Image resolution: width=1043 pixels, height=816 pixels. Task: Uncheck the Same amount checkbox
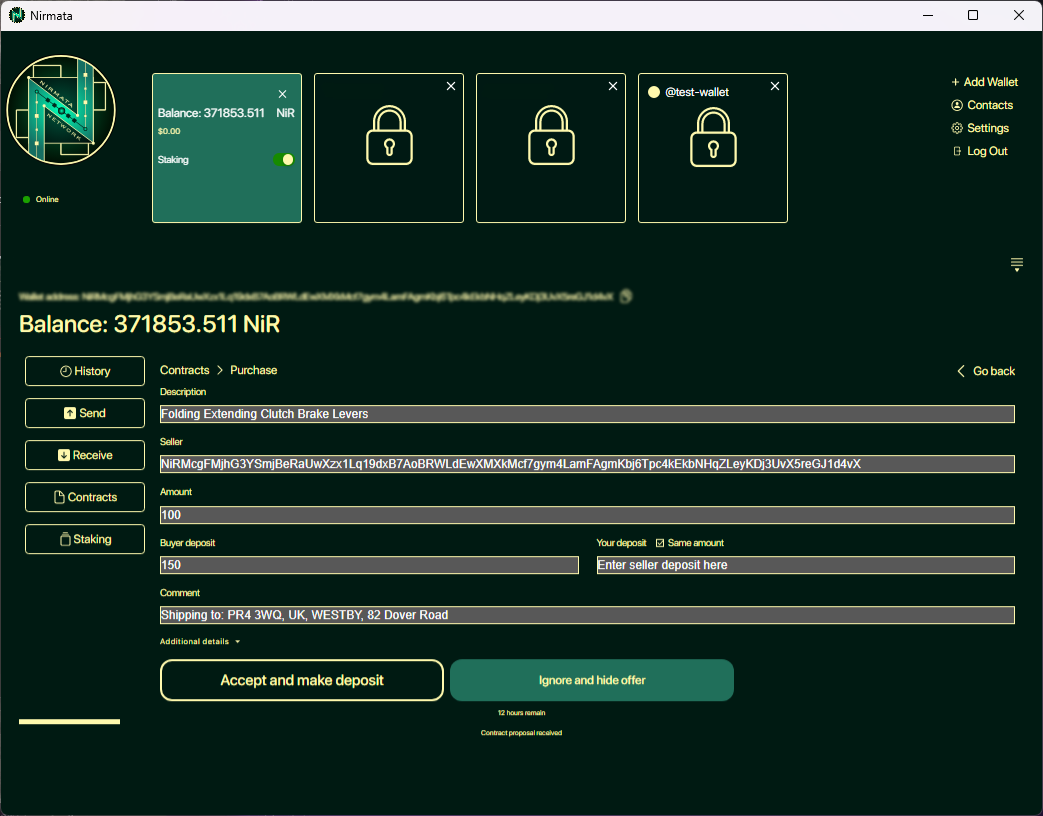[x=660, y=543]
